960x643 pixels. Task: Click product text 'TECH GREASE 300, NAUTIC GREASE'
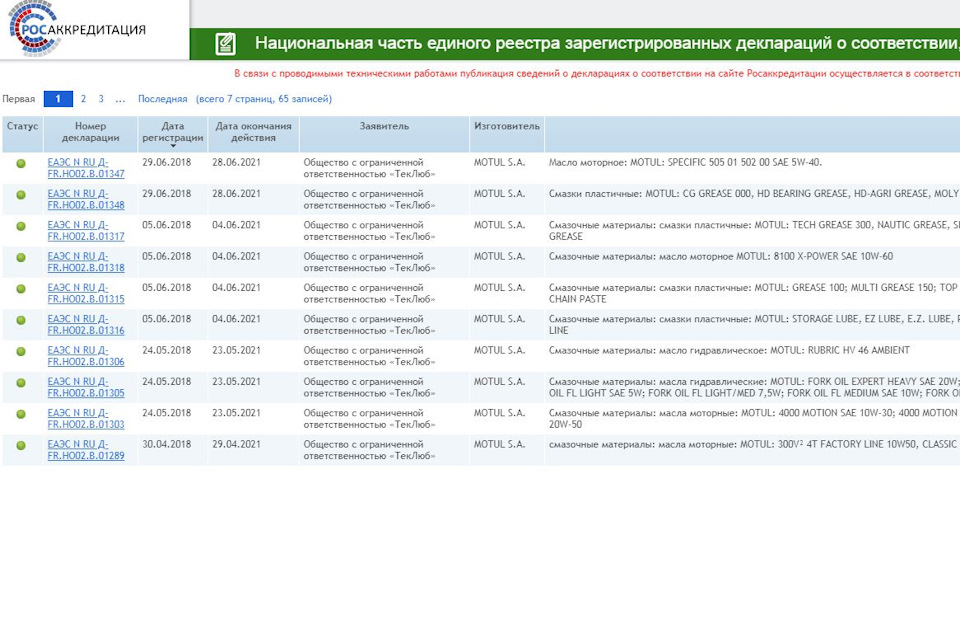870,225
